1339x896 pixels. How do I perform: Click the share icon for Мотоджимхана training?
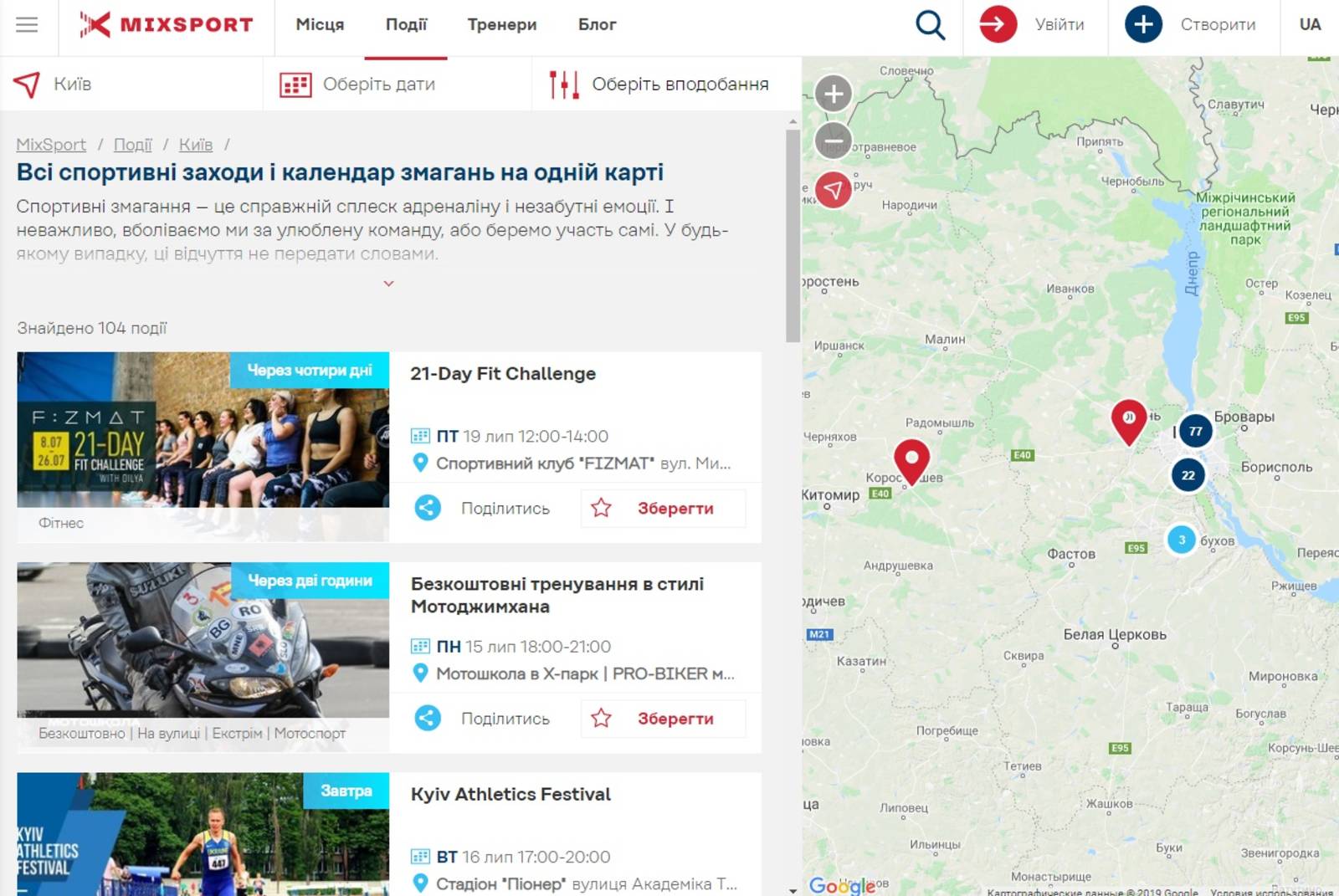[x=428, y=718]
